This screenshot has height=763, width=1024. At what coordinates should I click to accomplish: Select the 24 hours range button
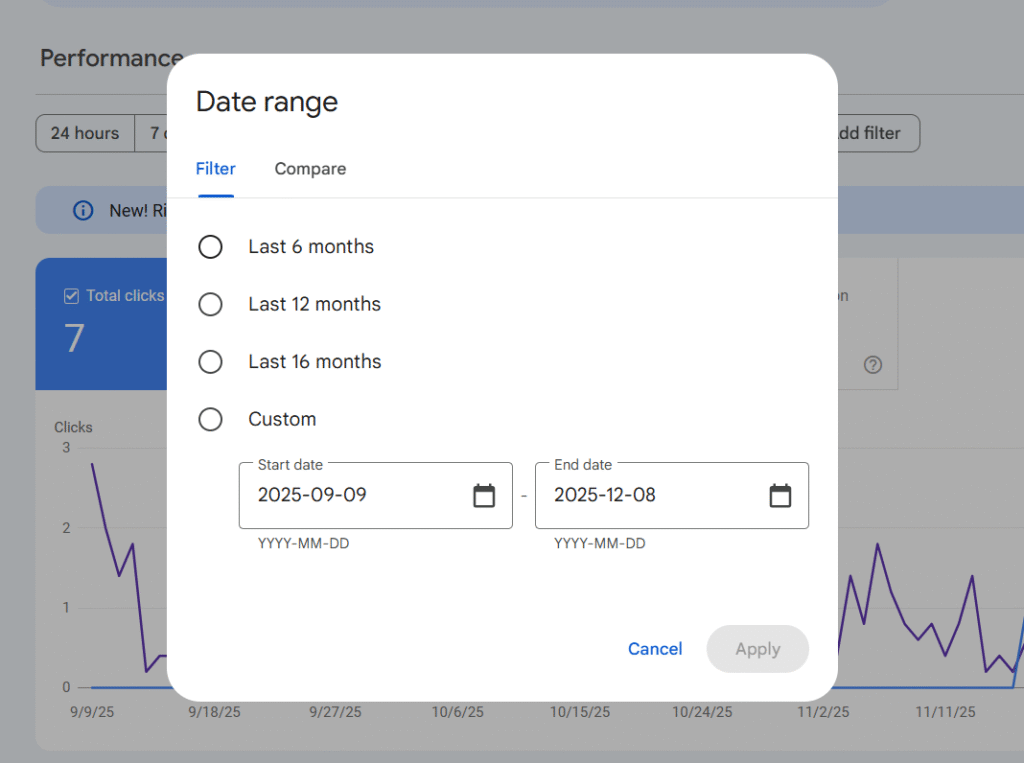tap(85, 133)
